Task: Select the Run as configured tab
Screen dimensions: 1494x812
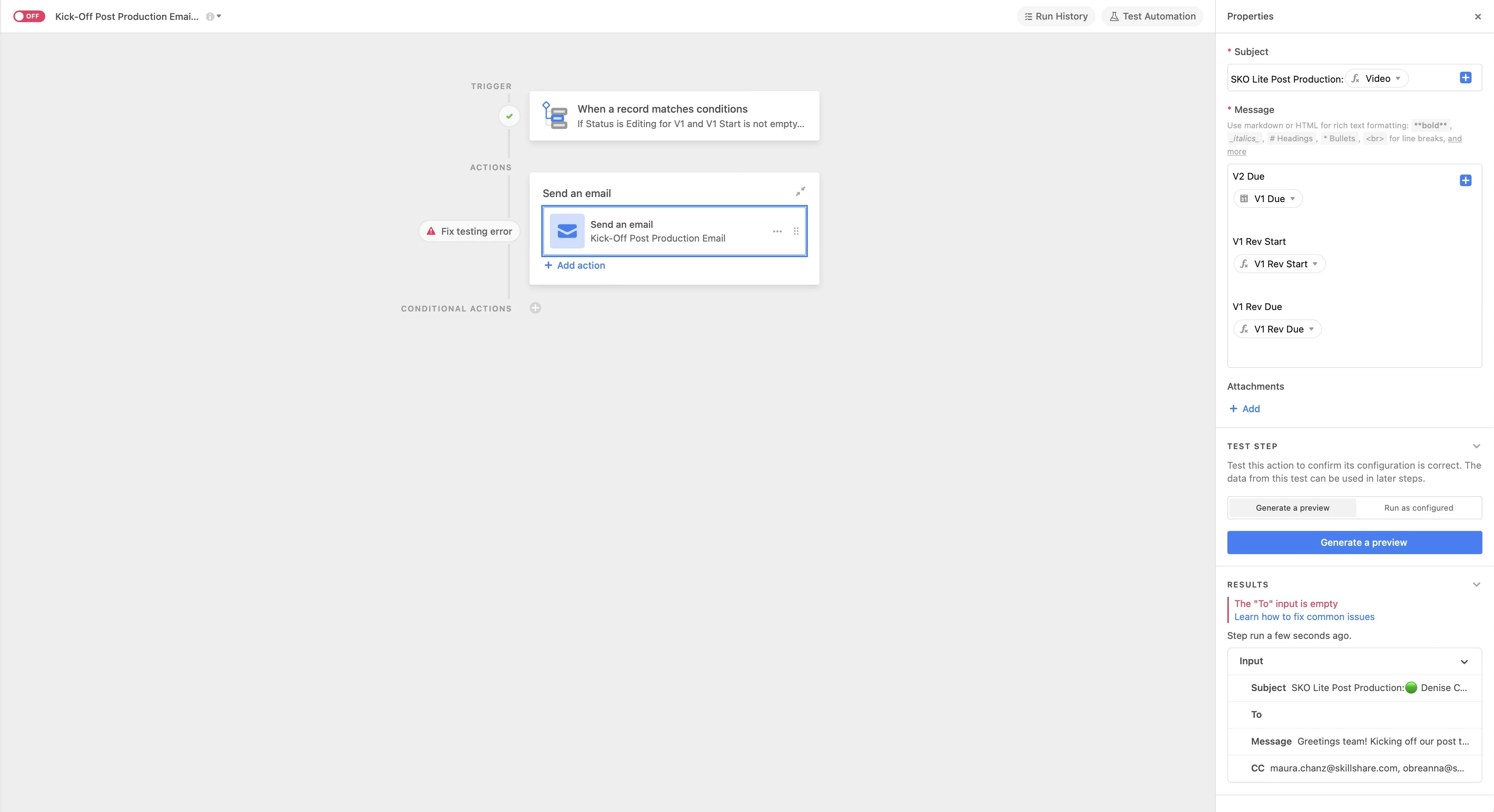Action: pyautogui.click(x=1418, y=507)
